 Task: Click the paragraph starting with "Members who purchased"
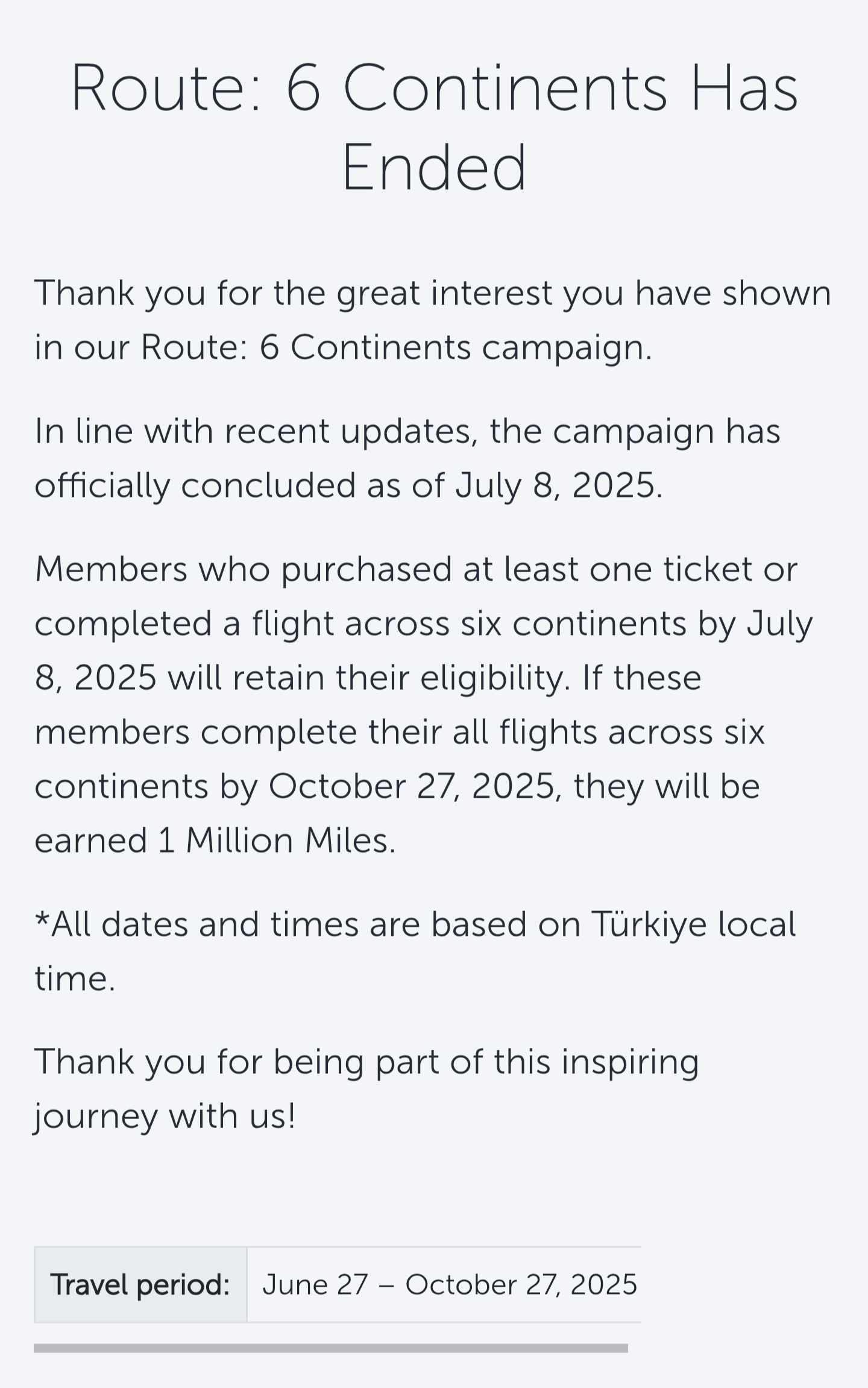[x=424, y=704]
